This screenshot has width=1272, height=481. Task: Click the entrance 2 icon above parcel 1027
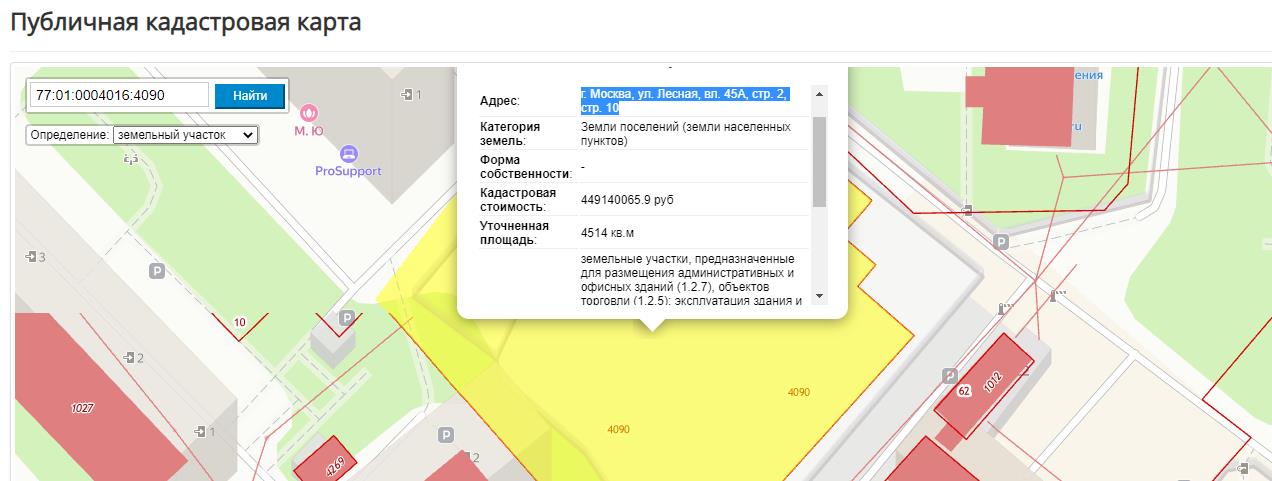129,357
